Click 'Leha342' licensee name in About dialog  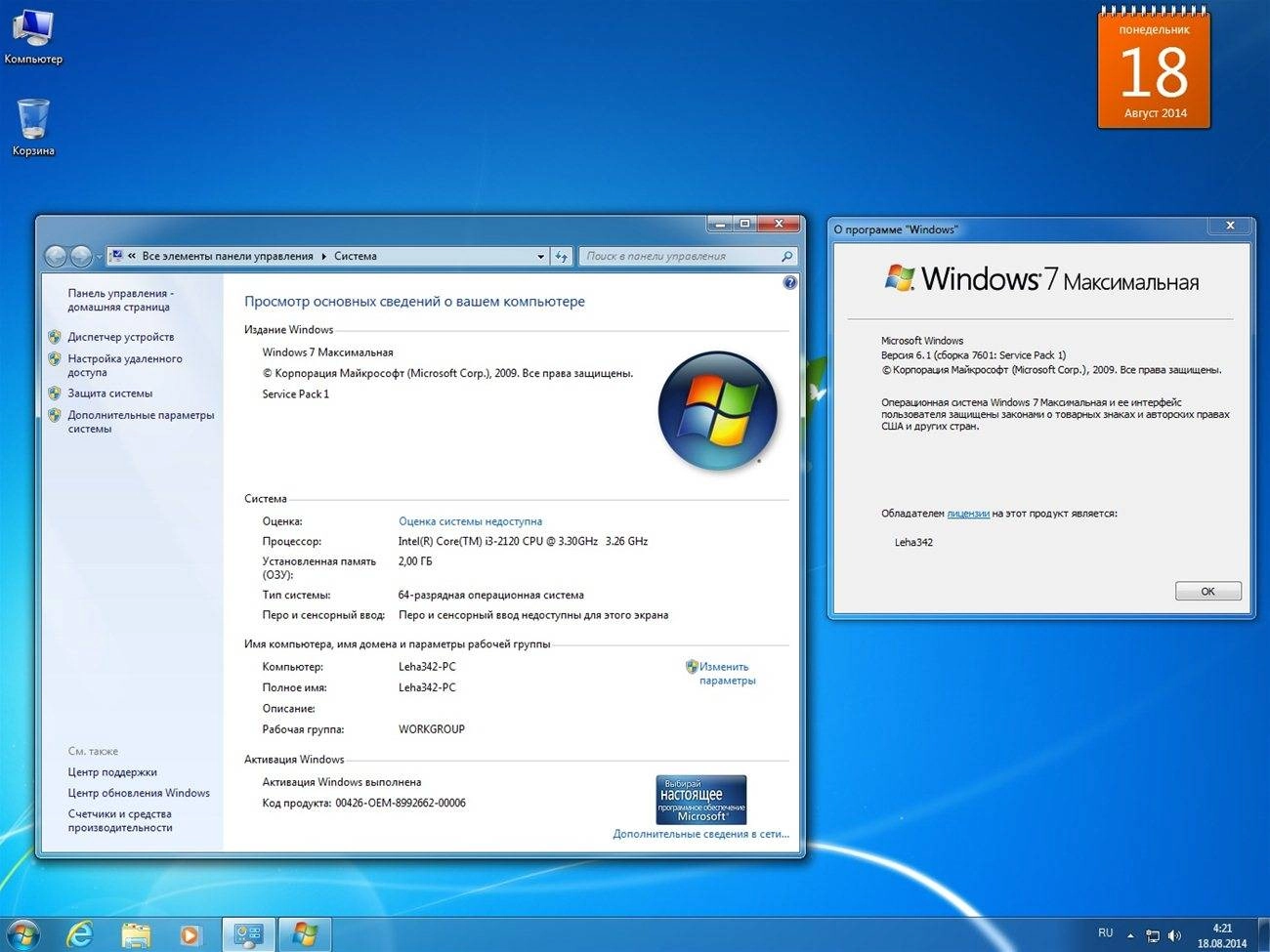click(913, 543)
